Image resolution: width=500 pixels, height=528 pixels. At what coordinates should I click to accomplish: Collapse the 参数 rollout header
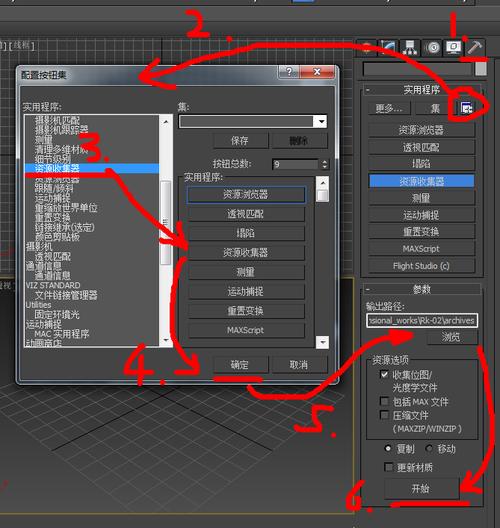422,289
